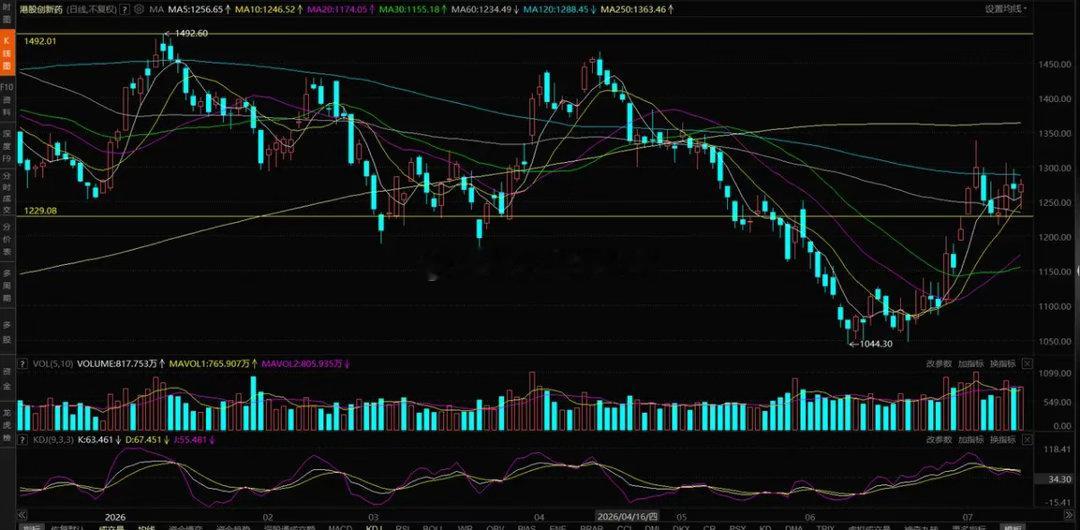Select the KDJ indicator tab
The image size is (1080, 530).
(374, 528)
